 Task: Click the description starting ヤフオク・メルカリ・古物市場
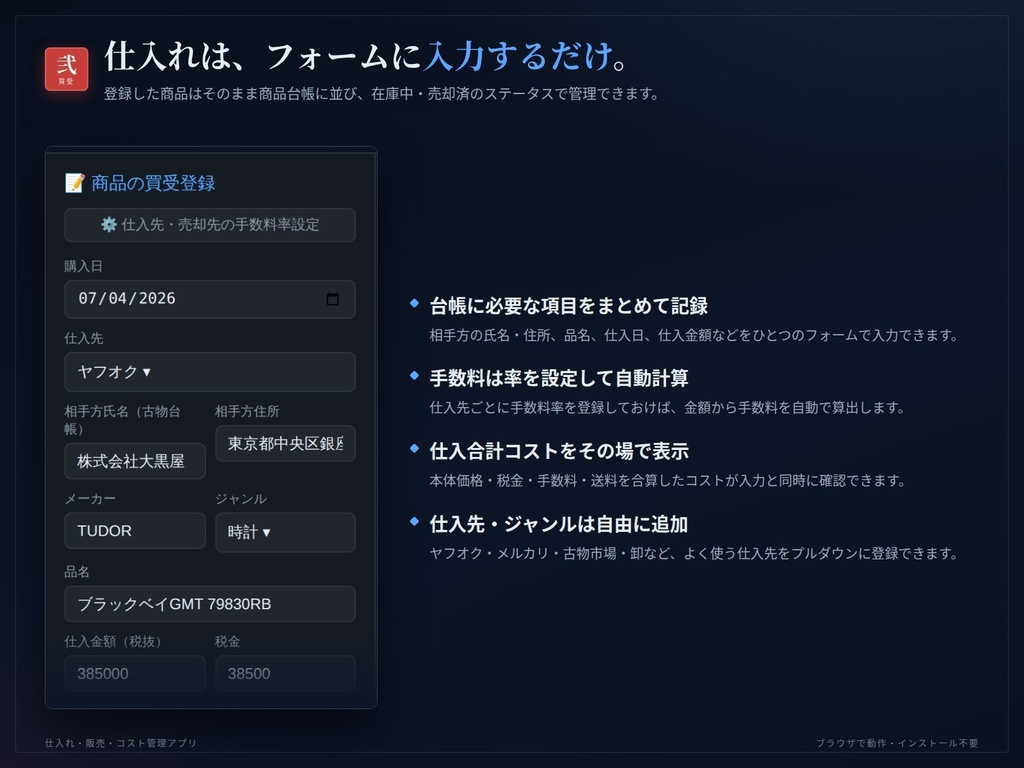tap(694, 554)
